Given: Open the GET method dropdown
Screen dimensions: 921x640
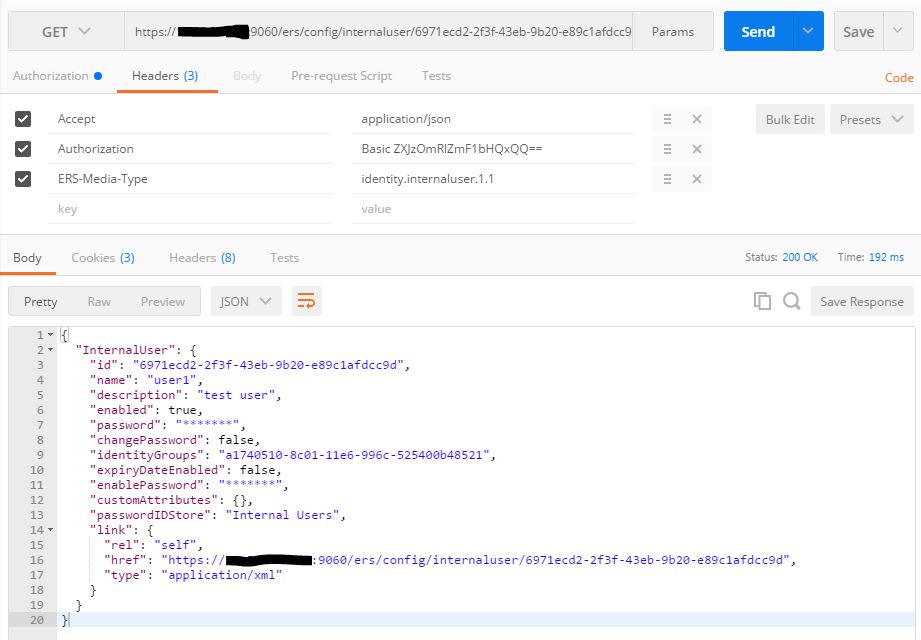Looking at the screenshot, I should click(x=66, y=32).
